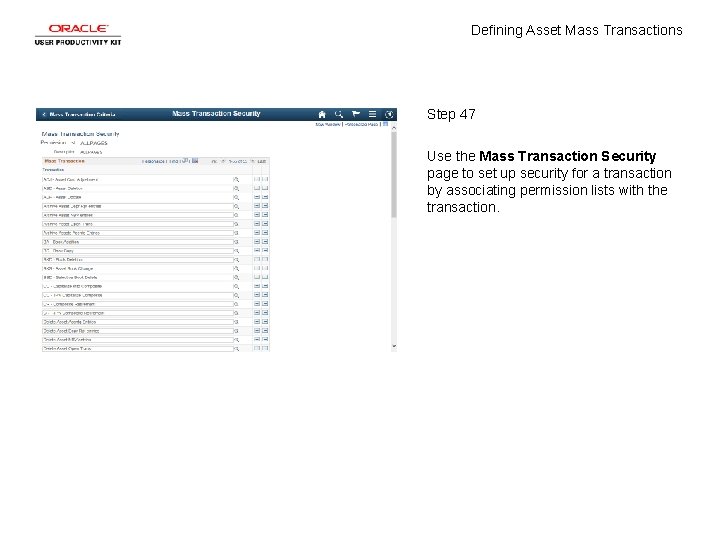Open the NavBar compass icon
Viewport: 720px width, 540px height.
click(x=389, y=114)
